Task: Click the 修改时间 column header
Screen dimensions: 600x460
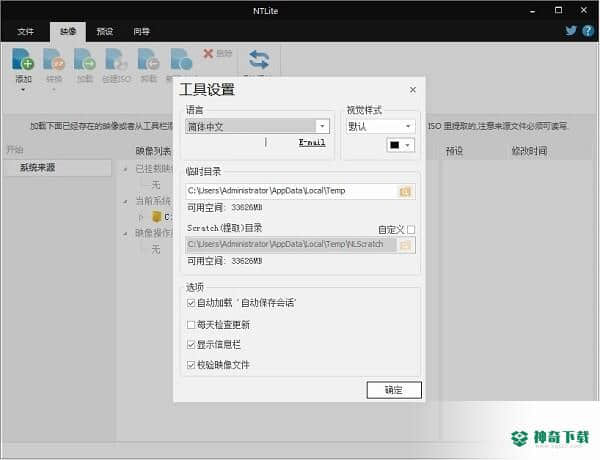Action: point(529,151)
